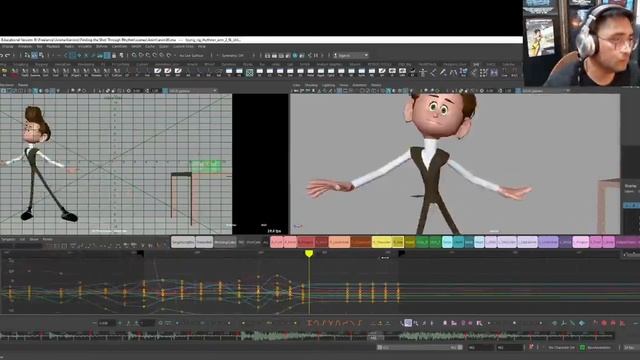Click the first orange tangent icon in Graph Editor toolbar
The image size is (640, 360).
310,323
